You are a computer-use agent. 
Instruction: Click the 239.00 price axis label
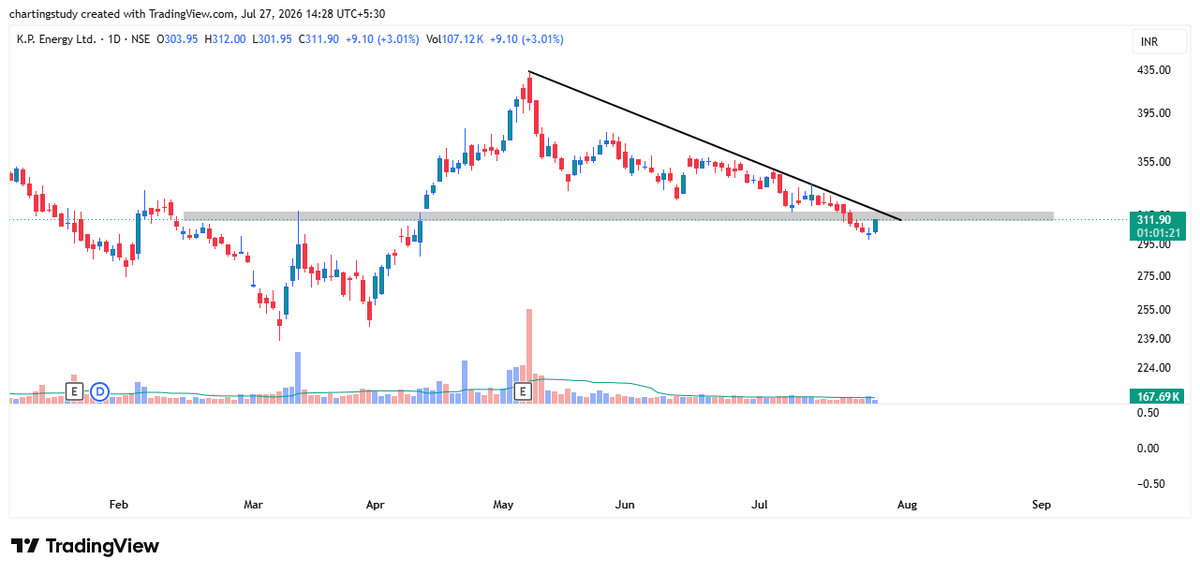click(1154, 340)
